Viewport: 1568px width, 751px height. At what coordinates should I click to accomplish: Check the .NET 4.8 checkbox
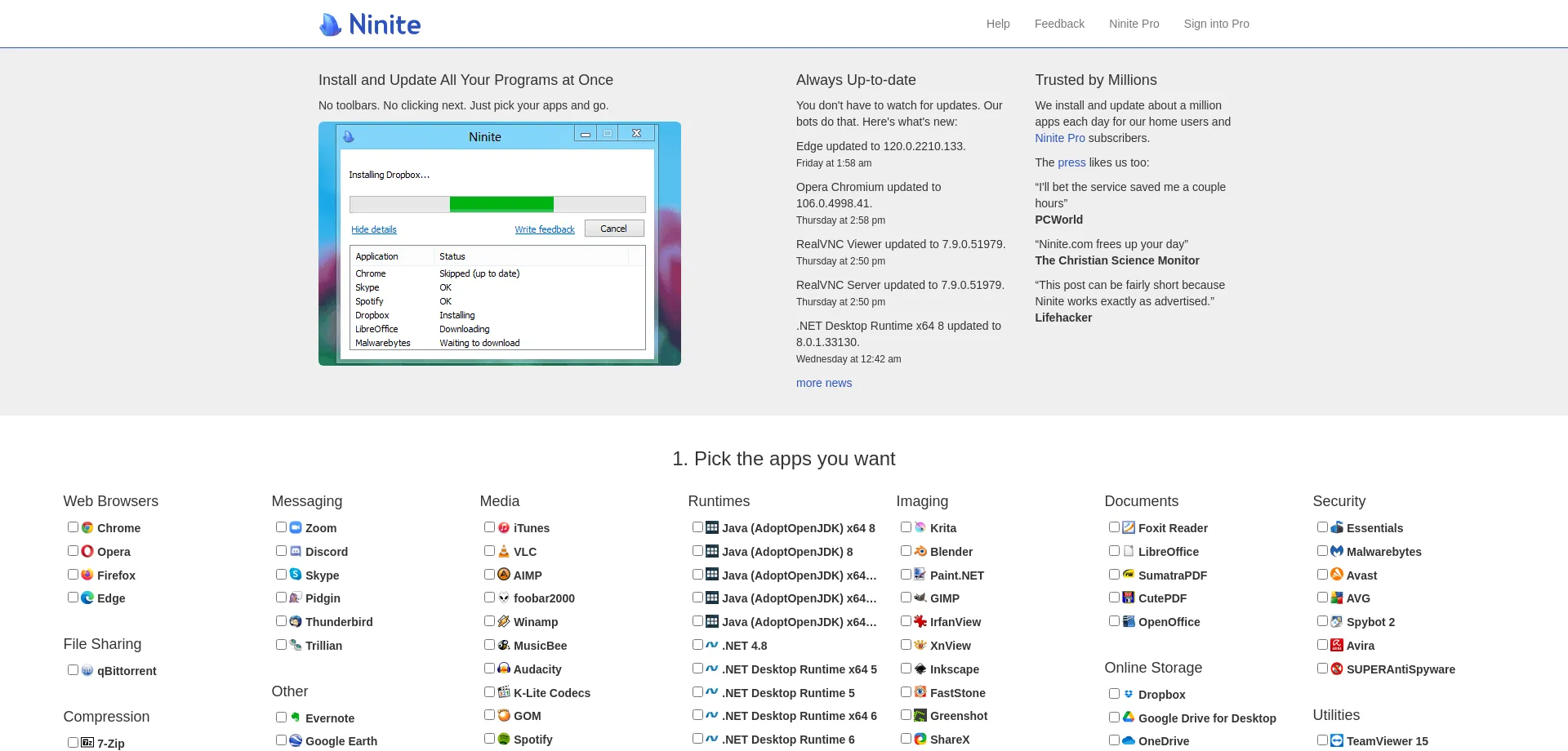tap(697, 645)
